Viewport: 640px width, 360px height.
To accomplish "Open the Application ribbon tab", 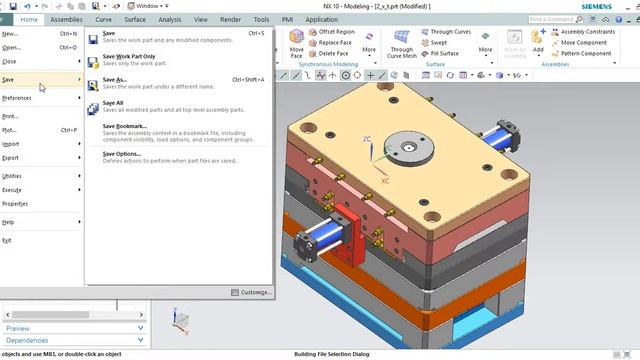I will [322, 20].
